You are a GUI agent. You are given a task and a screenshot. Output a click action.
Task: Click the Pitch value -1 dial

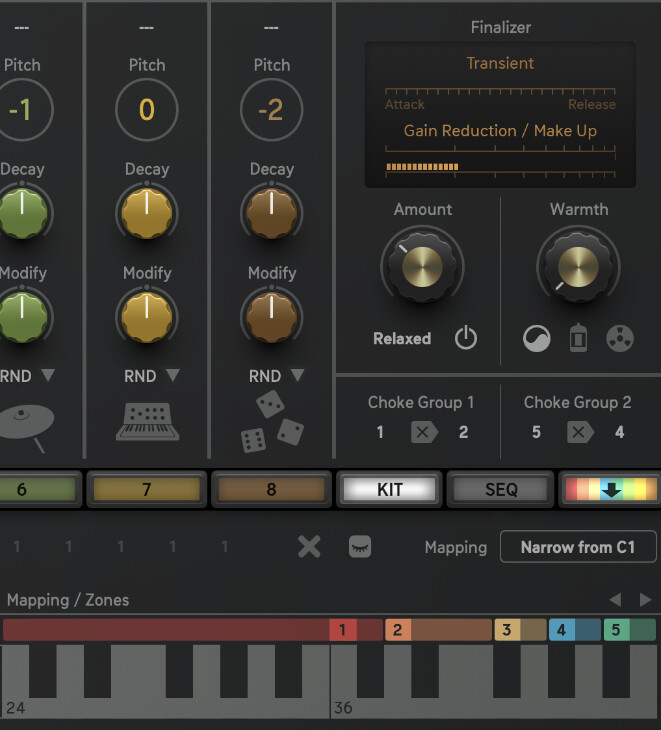pos(22,110)
